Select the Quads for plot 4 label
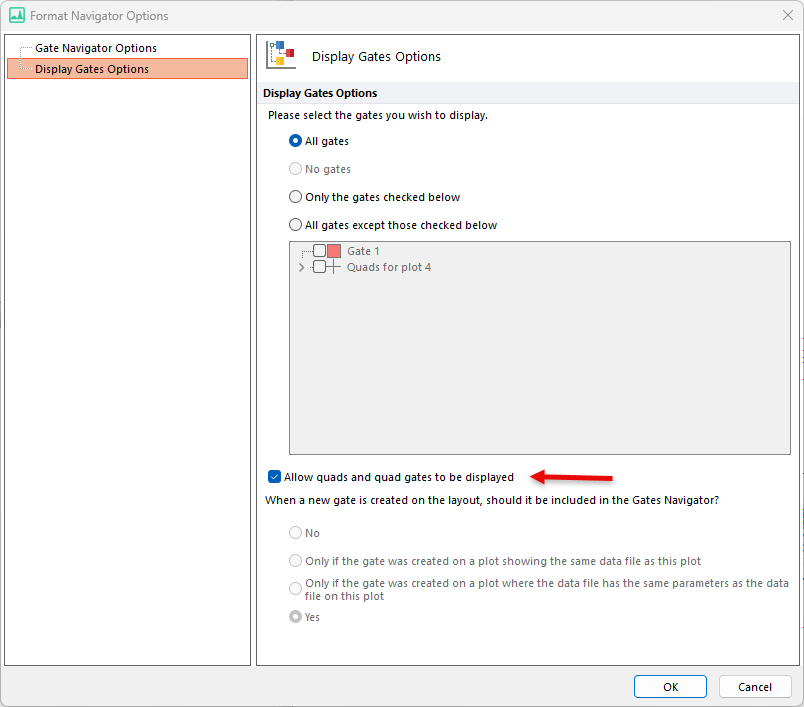The width and height of the screenshot is (804, 707). point(389,267)
